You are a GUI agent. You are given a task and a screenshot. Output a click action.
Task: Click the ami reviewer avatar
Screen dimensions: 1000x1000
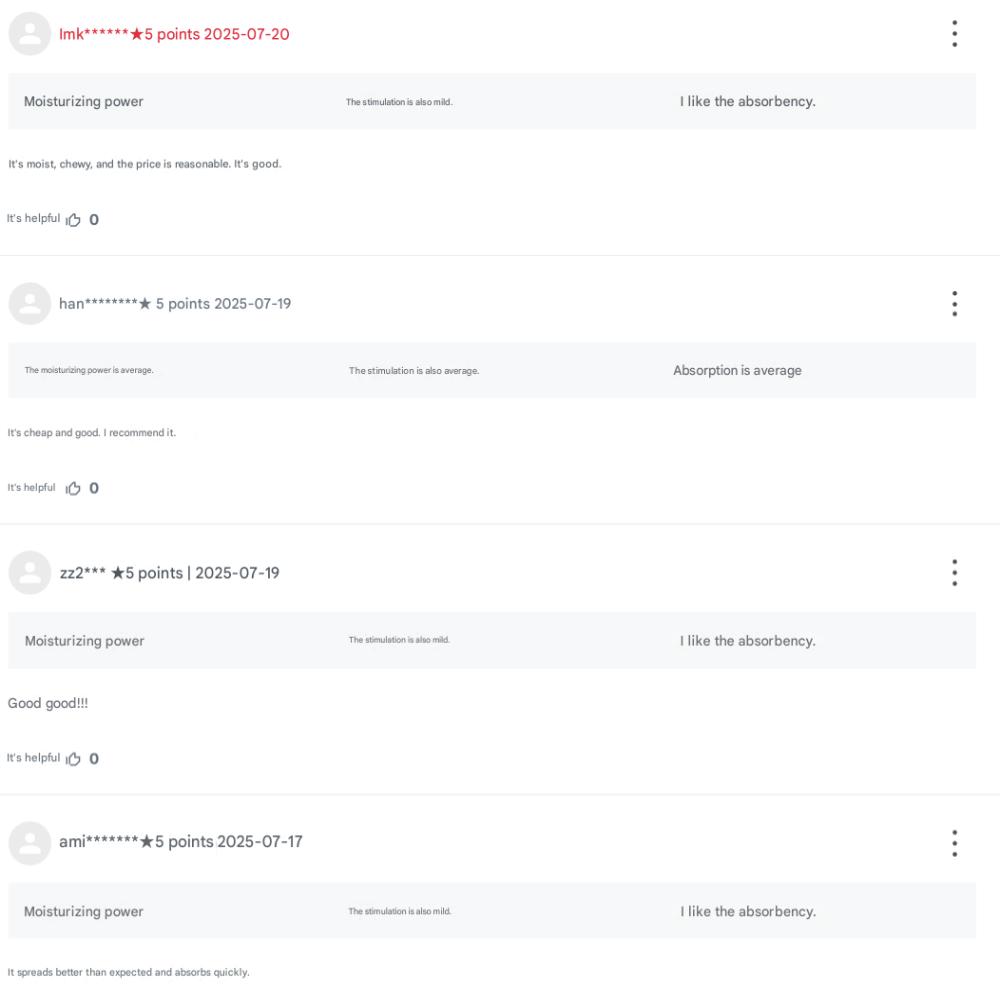coord(30,842)
